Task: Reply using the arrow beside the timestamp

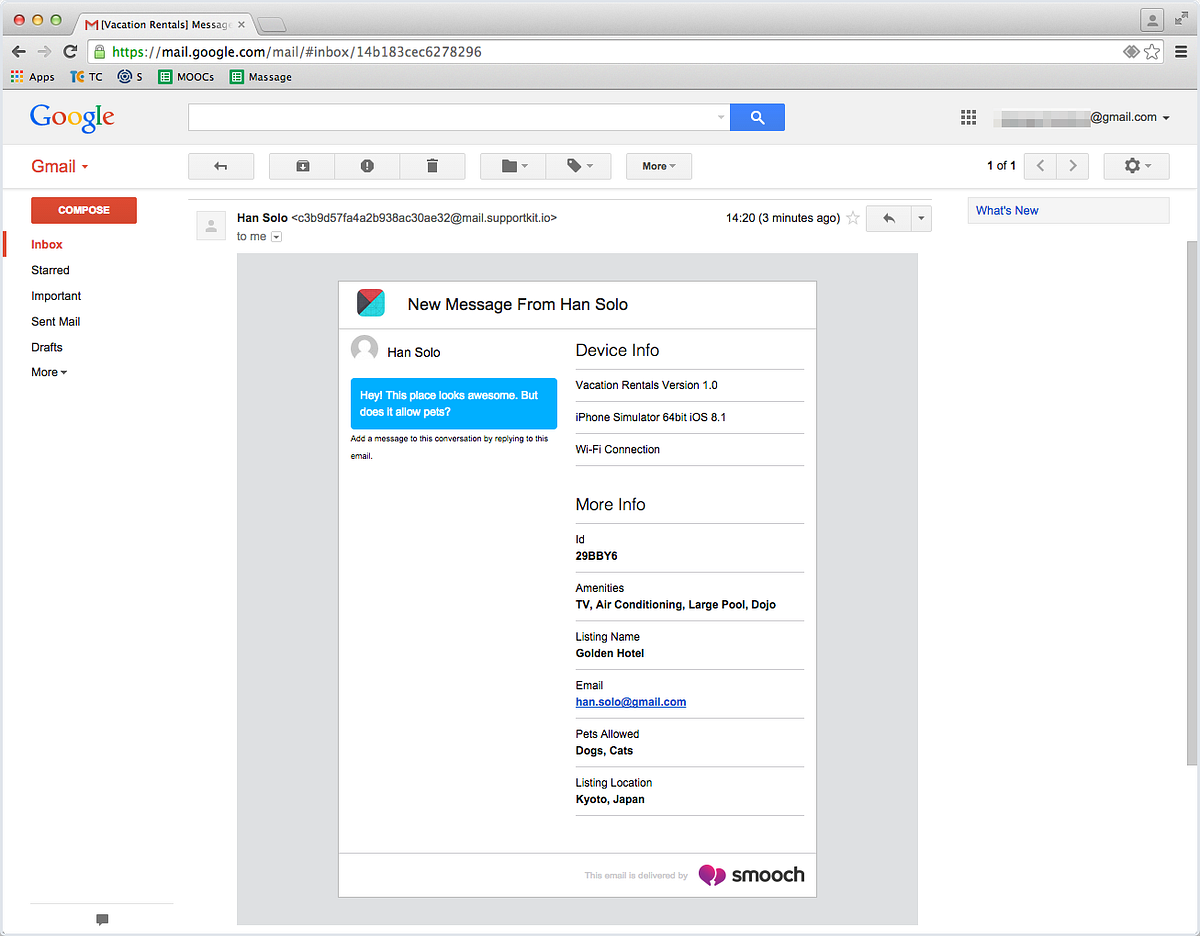Action: [x=888, y=218]
